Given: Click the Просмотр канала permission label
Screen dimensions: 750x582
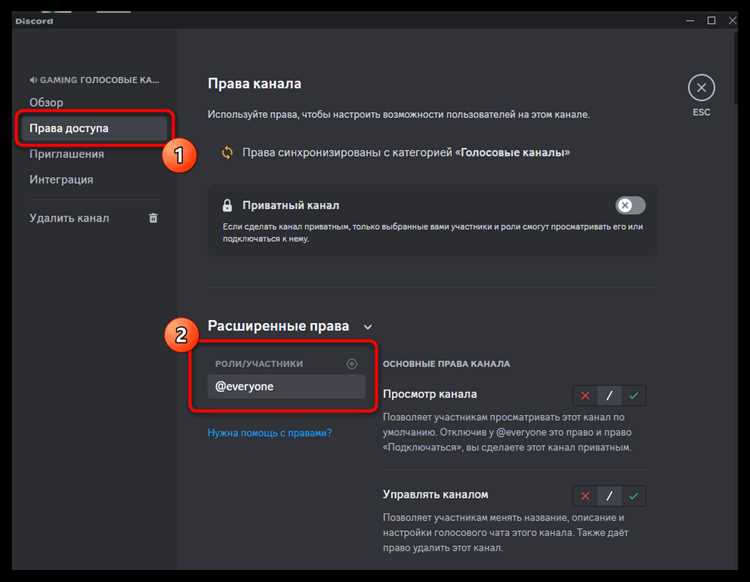Looking at the screenshot, I should (430, 394).
